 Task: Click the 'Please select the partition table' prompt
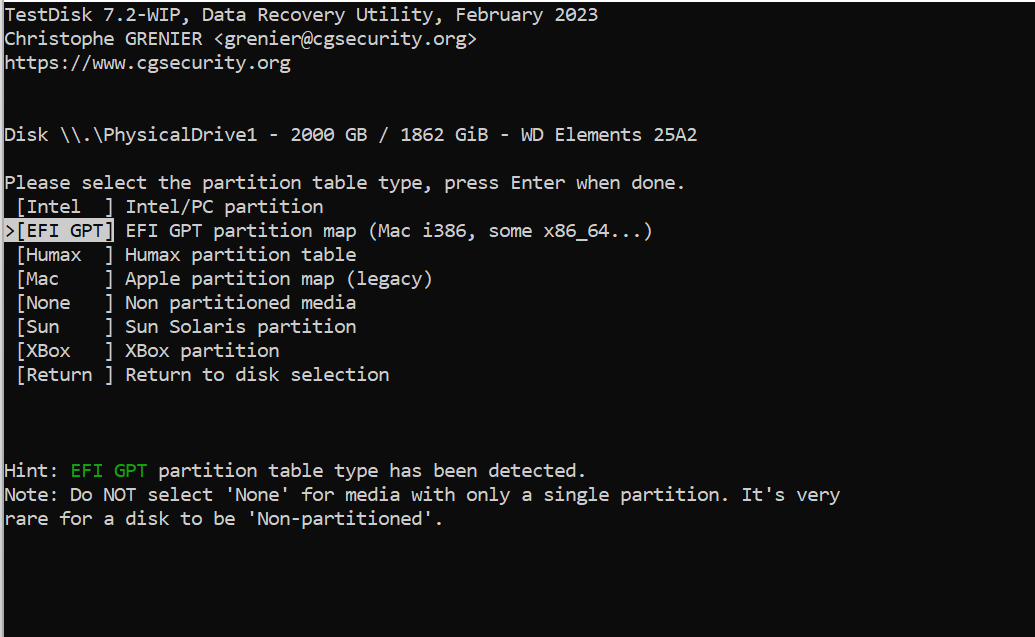click(x=345, y=183)
